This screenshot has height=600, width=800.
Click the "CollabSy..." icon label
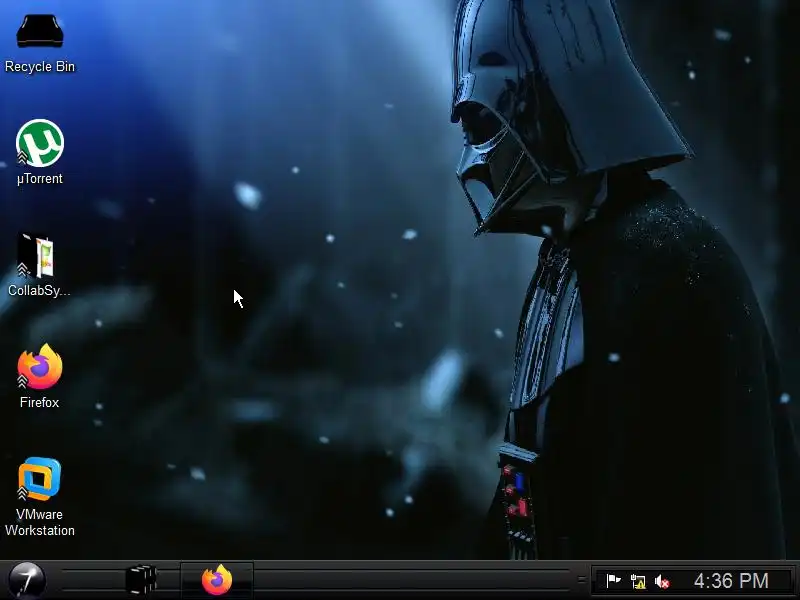39,291
